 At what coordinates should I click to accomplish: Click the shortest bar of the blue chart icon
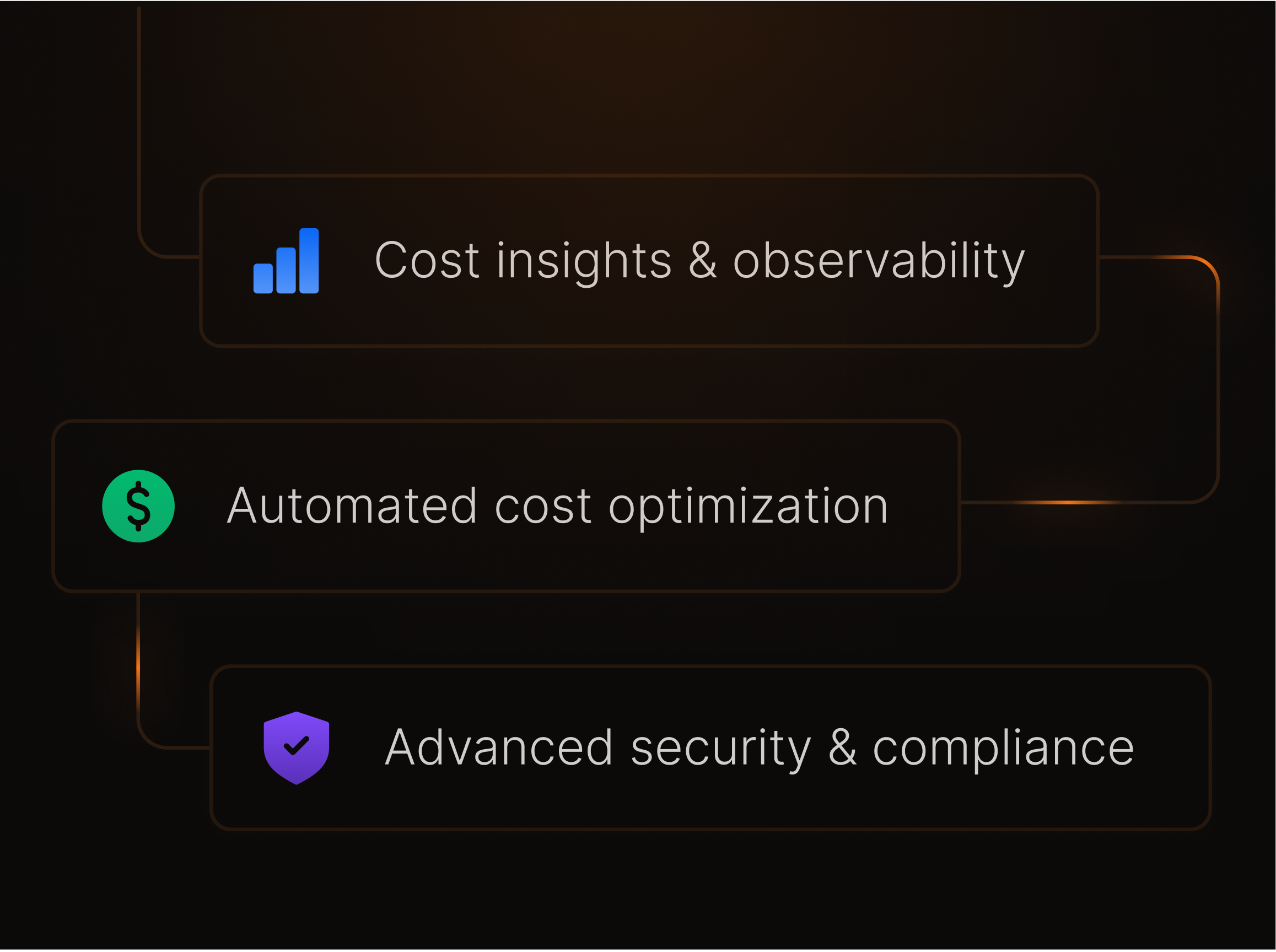pos(263,278)
